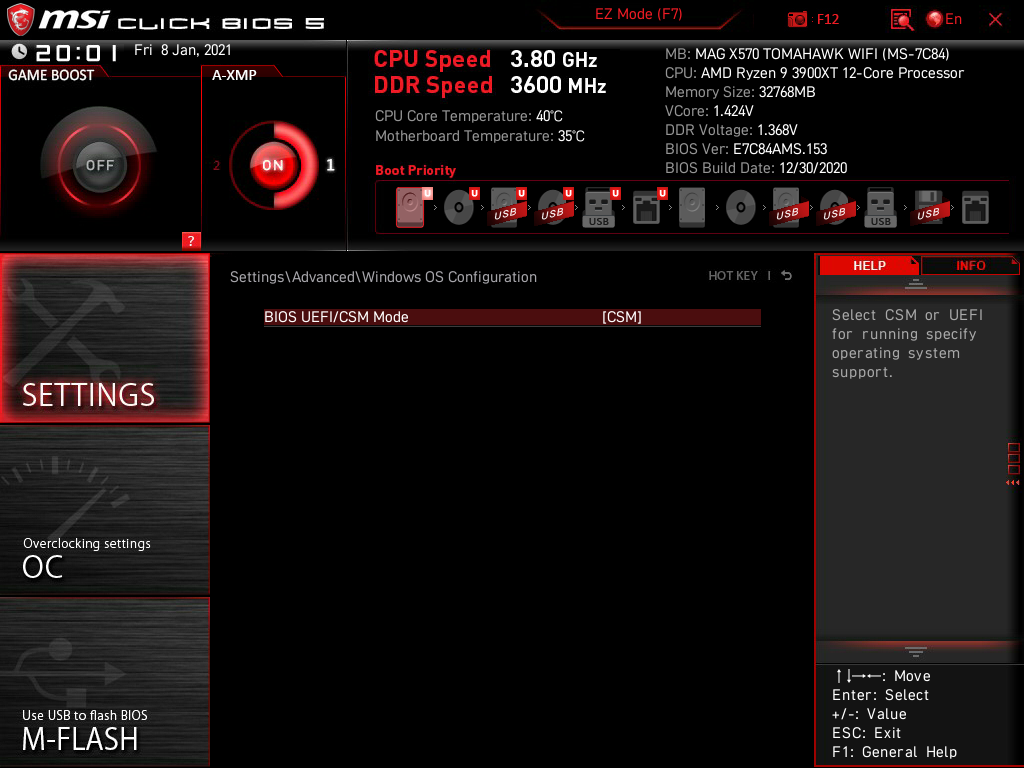Click the Boot Priority heading

click(x=415, y=170)
